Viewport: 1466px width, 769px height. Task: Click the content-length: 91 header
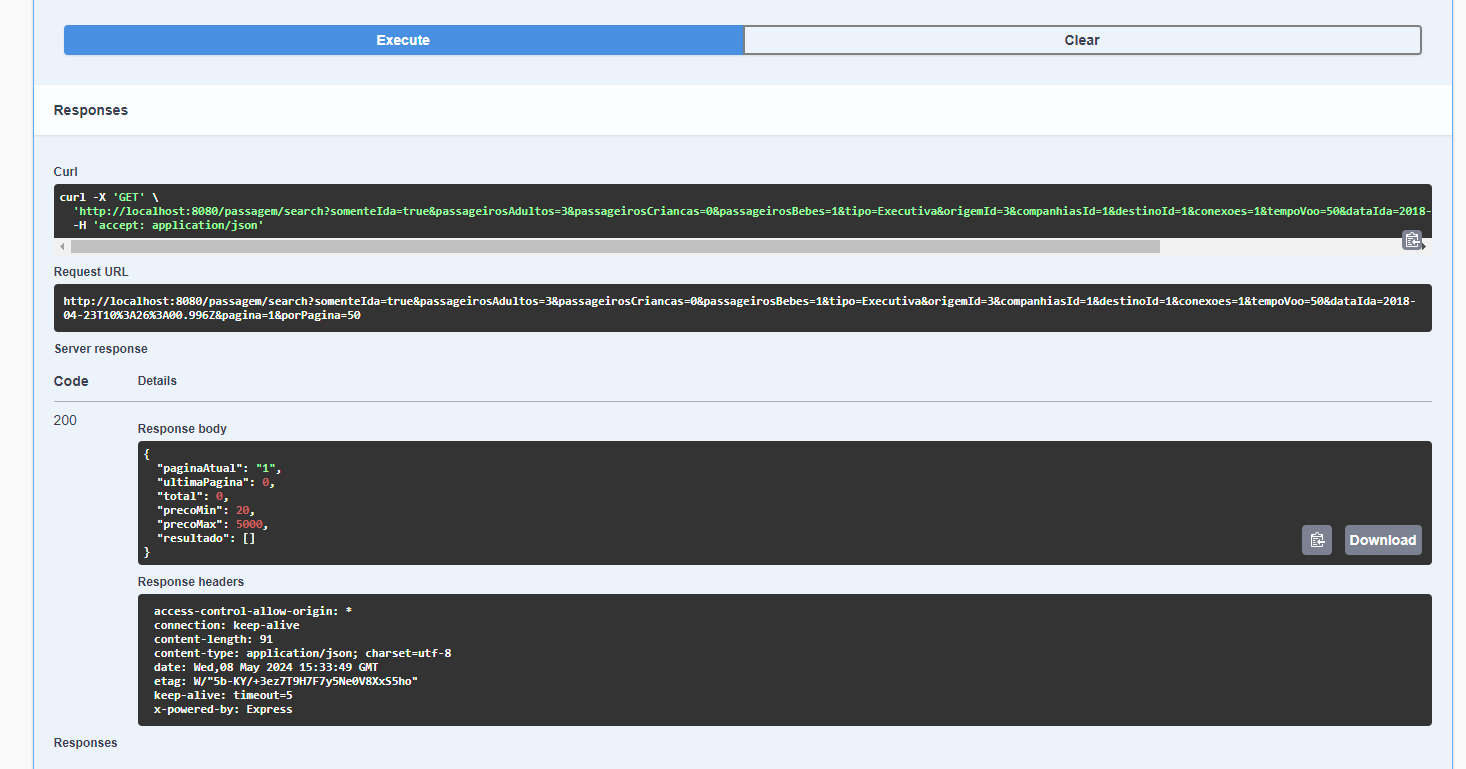[213, 639]
